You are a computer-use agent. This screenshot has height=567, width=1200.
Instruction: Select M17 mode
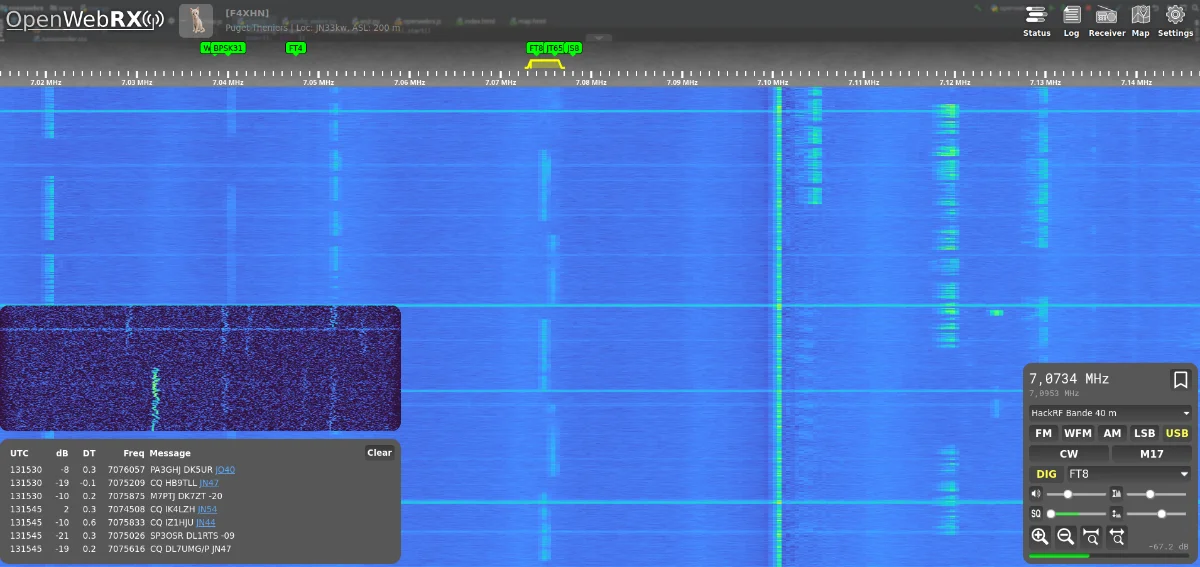coord(1151,453)
